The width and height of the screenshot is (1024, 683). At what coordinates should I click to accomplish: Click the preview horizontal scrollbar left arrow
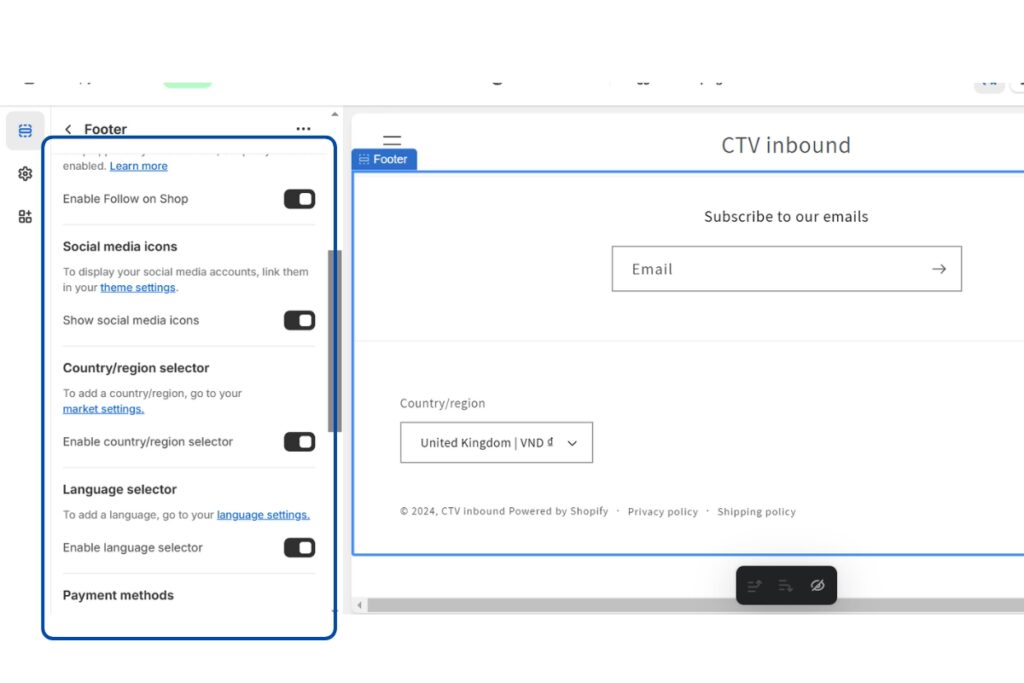pos(359,605)
